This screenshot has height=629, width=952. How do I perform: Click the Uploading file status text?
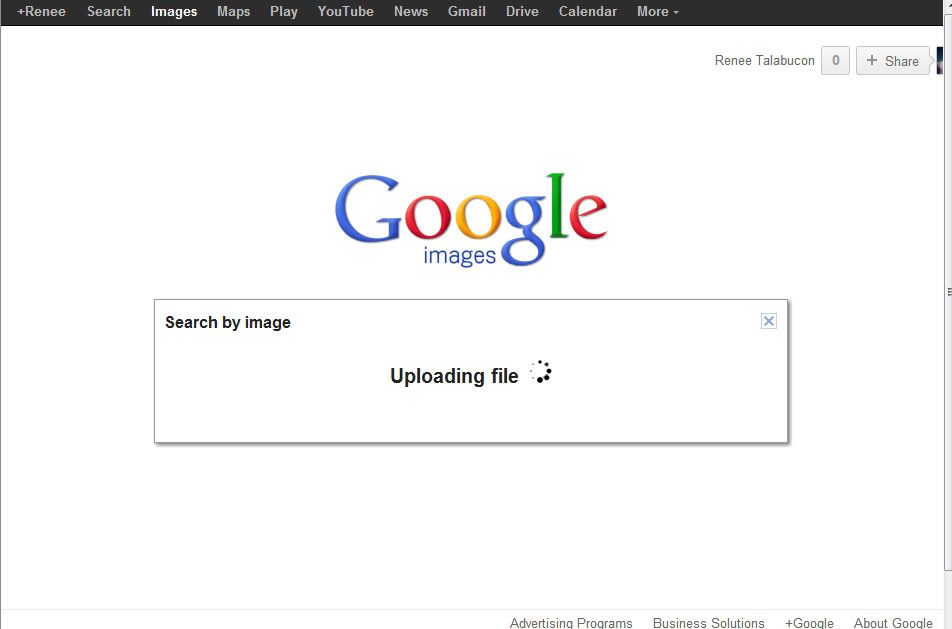tap(454, 376)
